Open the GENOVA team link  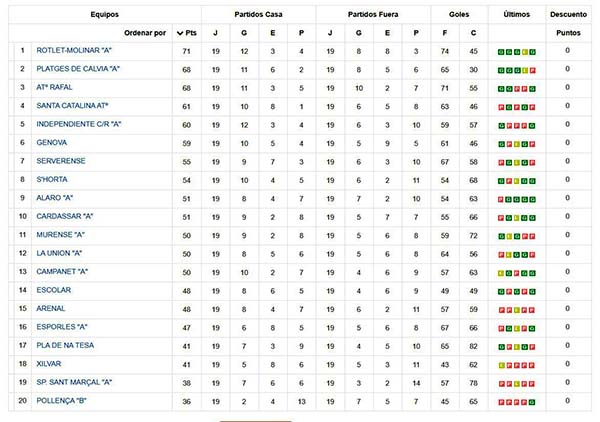52,142
